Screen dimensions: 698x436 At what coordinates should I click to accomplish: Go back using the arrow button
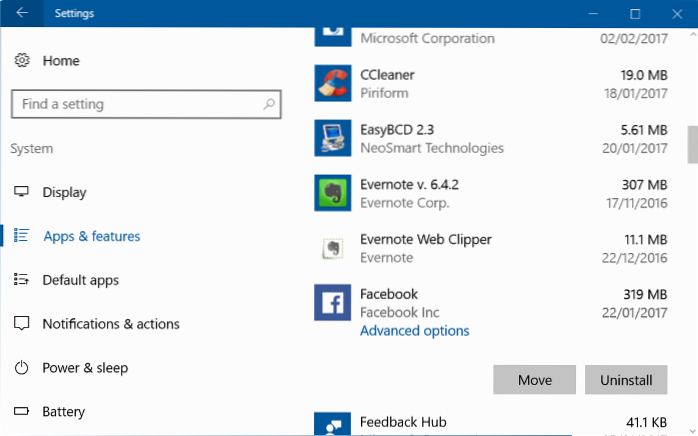22,14
